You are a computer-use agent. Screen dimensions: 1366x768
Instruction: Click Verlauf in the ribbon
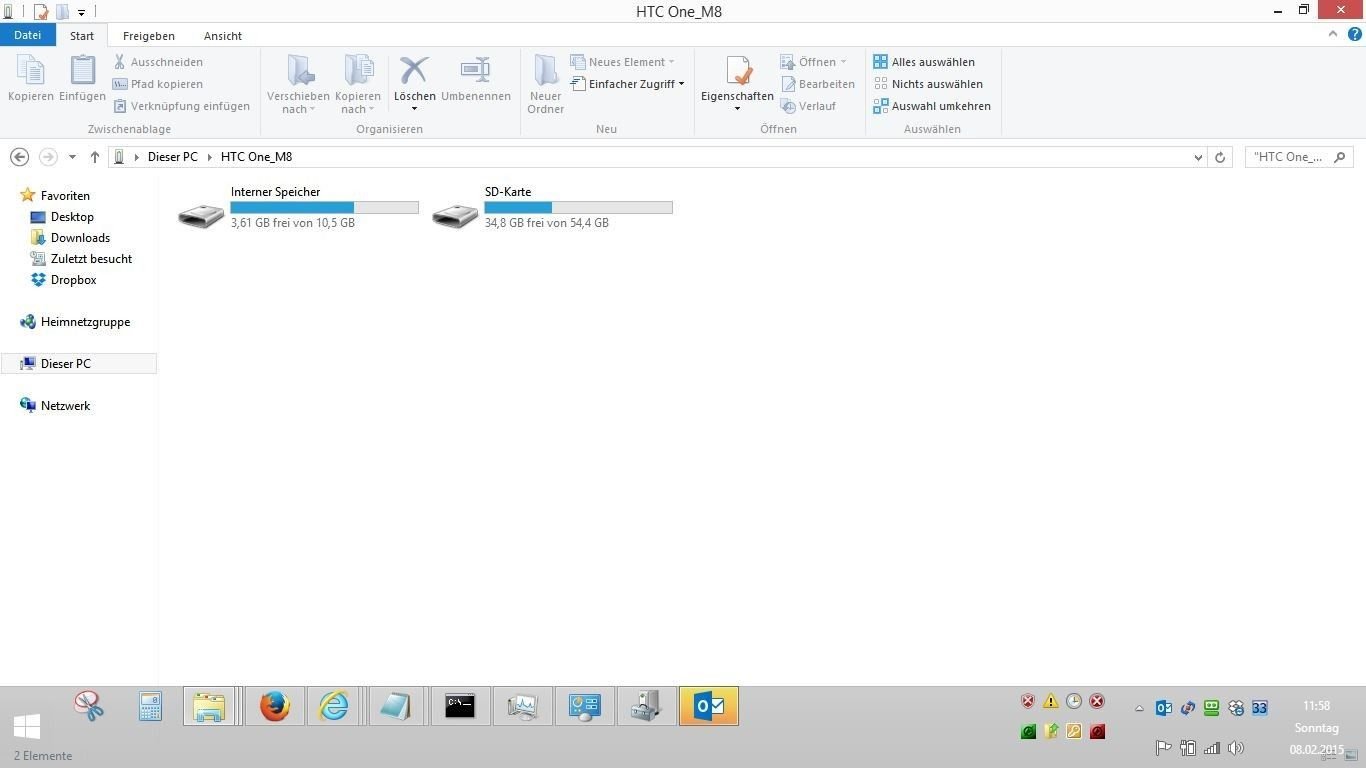808,106
